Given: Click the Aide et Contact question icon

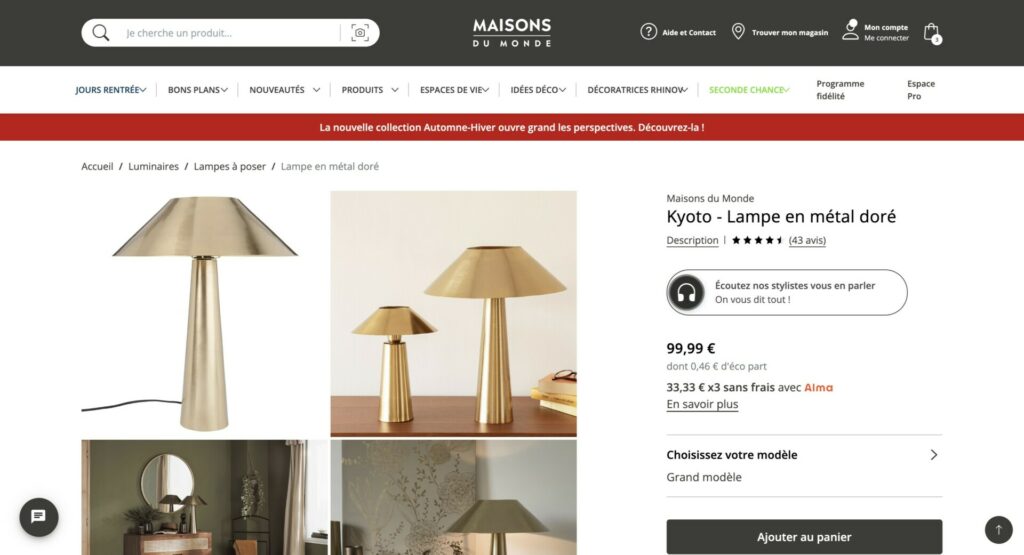Looking at the screenshot, I should point(648,31).
